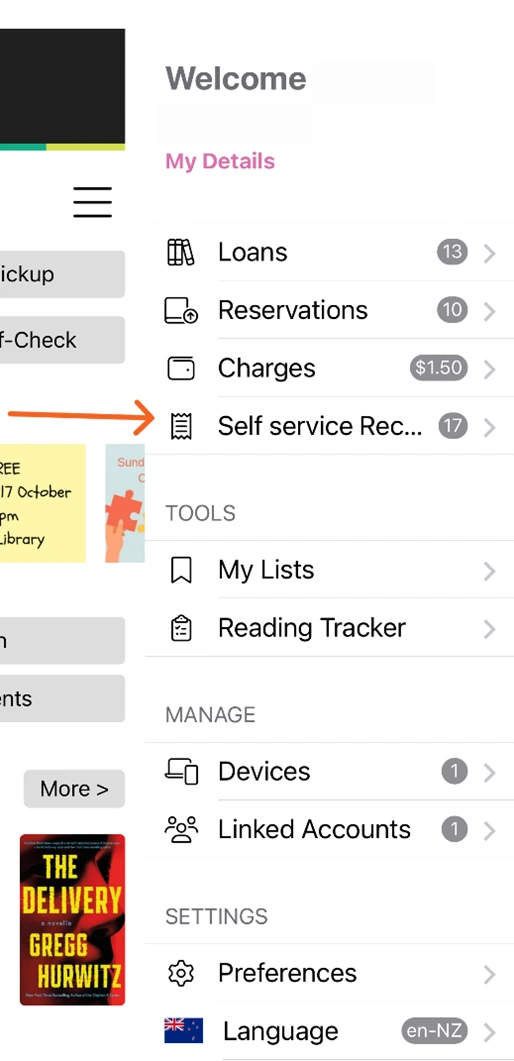The width and height of the screenshot is (514, 1061).
Task: Tap the Charges wallet icon
Action: 181,369
